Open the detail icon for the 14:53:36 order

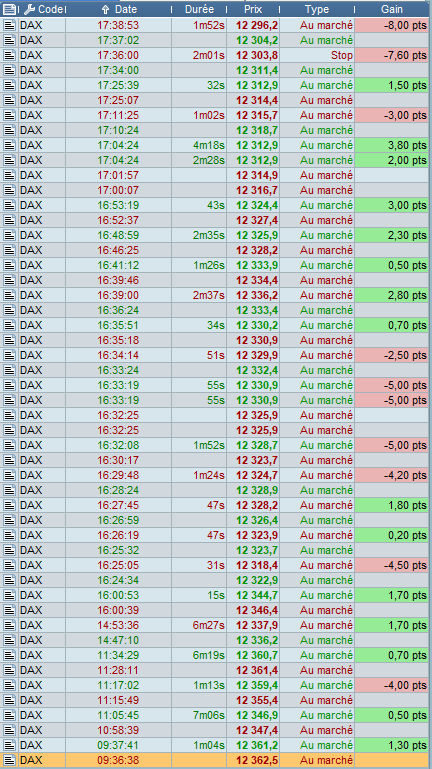(x=9, y=625)
